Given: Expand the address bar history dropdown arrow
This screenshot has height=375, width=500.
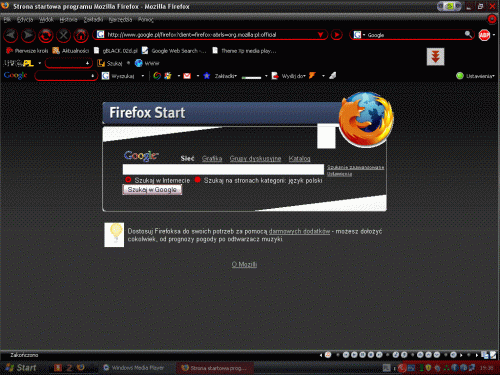Looking at the screenshot, I should point(320,35).
